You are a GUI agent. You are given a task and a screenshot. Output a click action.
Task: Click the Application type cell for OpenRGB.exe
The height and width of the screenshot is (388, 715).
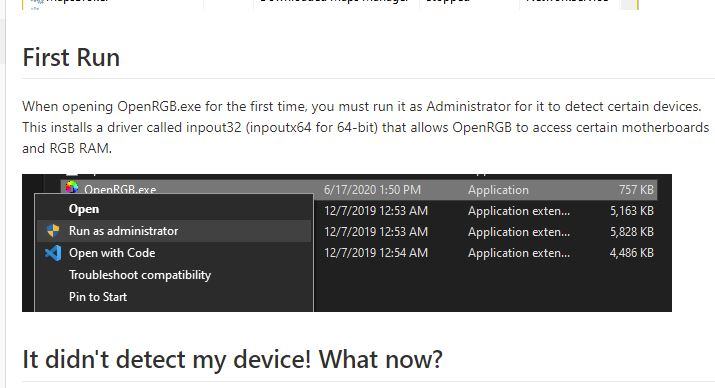point(498,190)
